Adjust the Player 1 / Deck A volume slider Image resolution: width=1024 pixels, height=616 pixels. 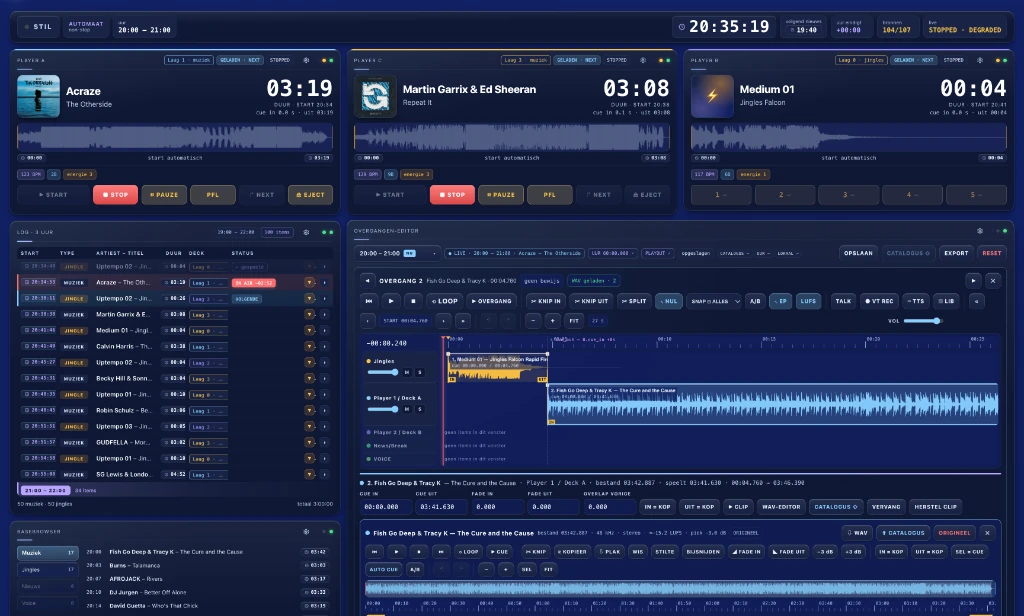click(383, 409)
